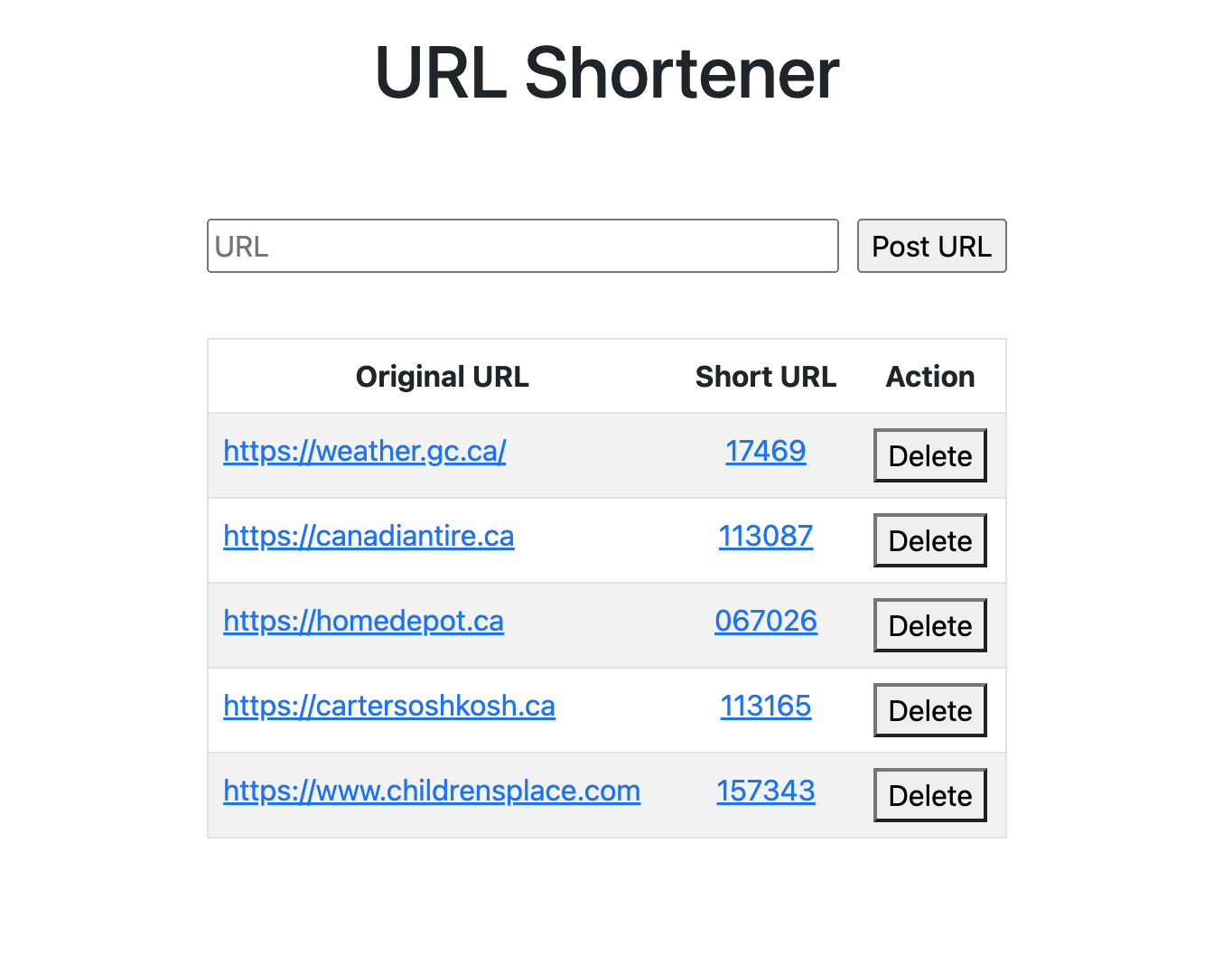This screenshot has height=974, width=1232.
Task: Click short URL 17469 for weather.gc.ca
Action: 765,451
